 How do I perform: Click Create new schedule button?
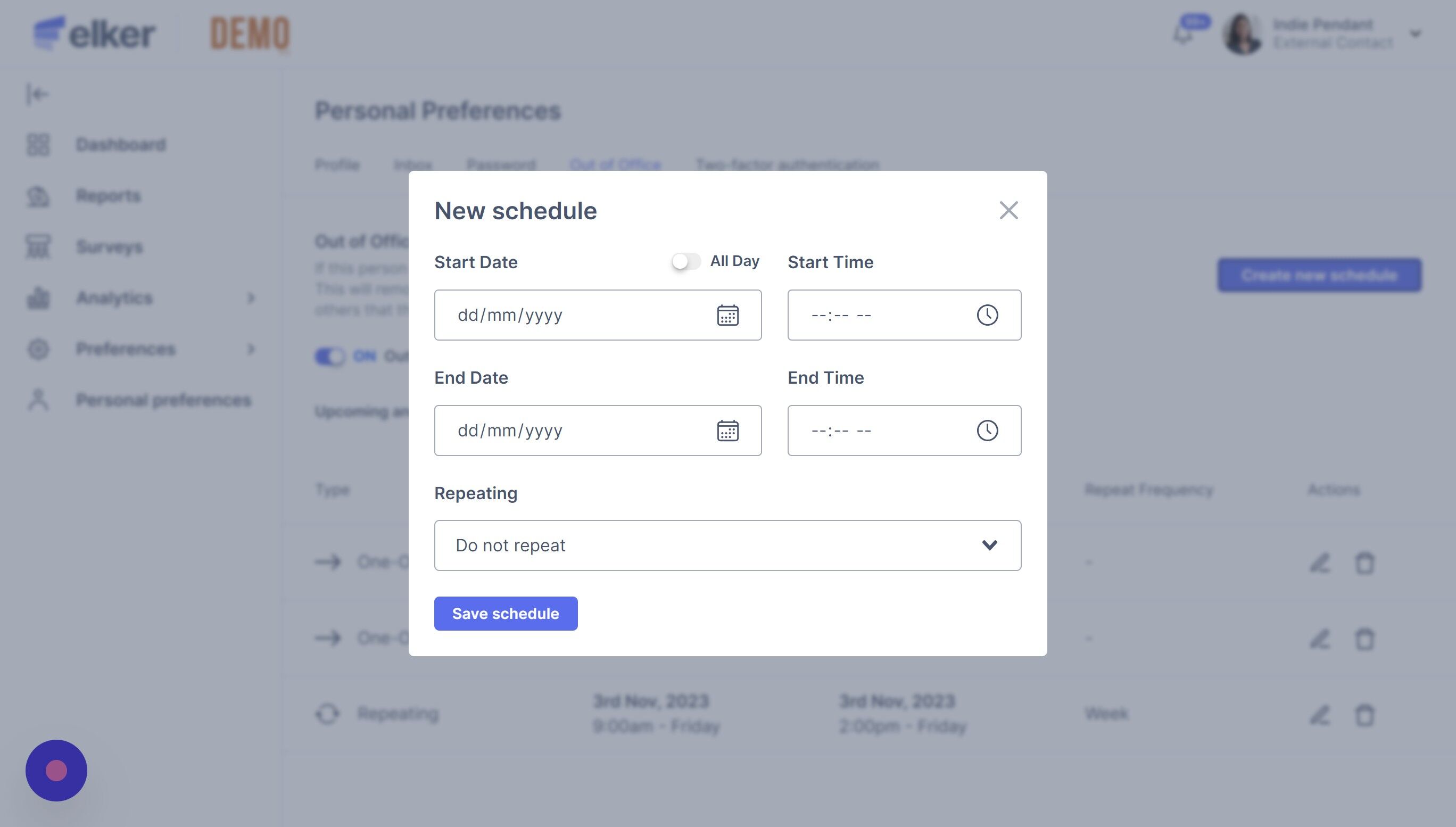tap(1319, 276)
